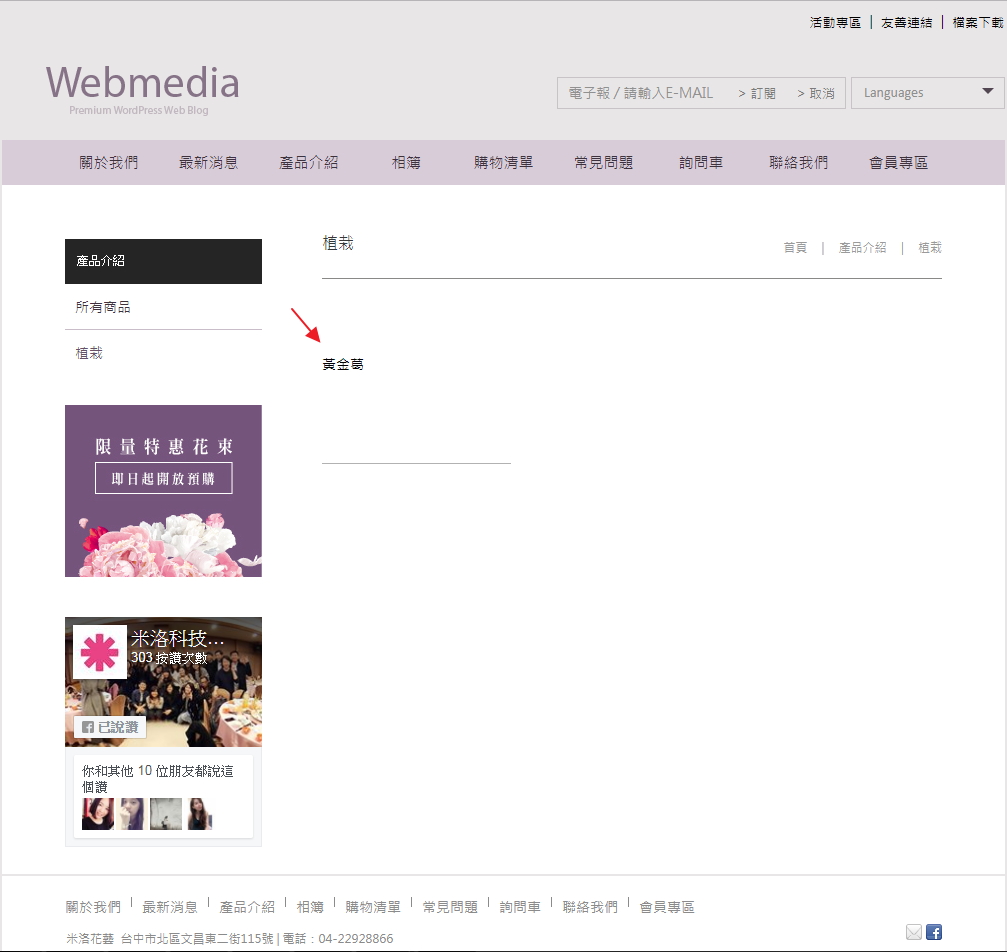Click the pink asterisk page logo
The width and height of the screenshot is (1007, 952).
click(x=100, y=652)
